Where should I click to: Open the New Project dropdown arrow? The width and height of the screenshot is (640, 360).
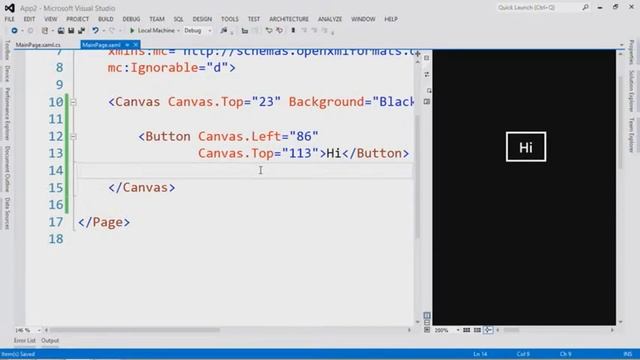coord(52,31)
